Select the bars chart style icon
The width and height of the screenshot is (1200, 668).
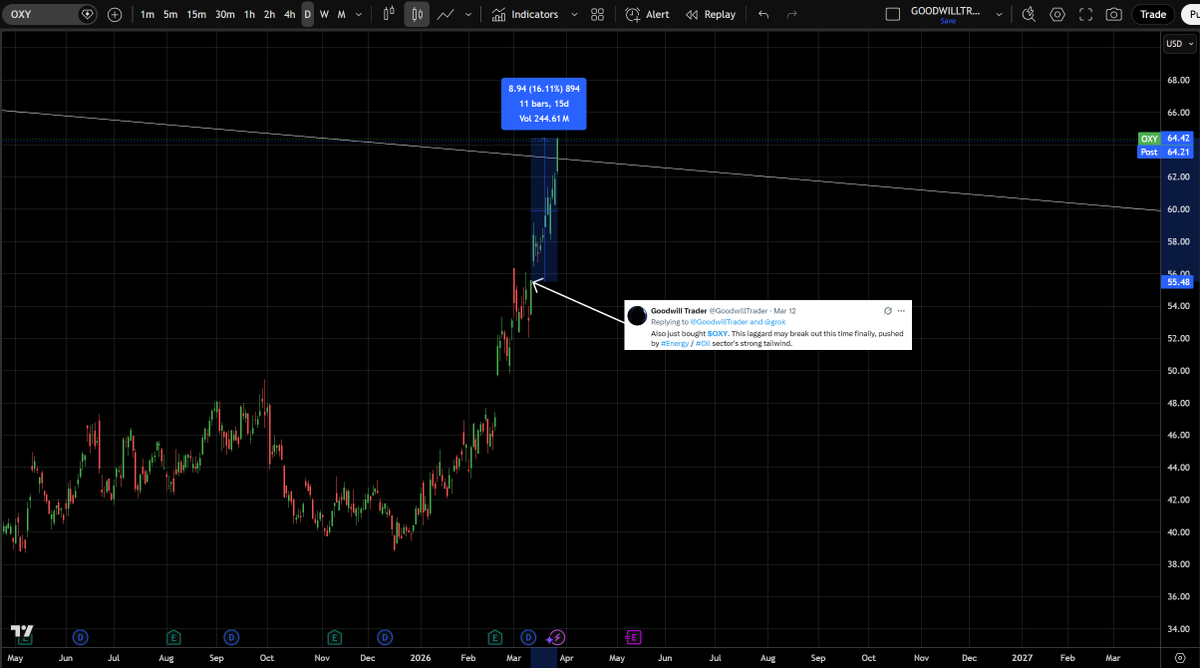pyautogui.click(x=391, y=15)
